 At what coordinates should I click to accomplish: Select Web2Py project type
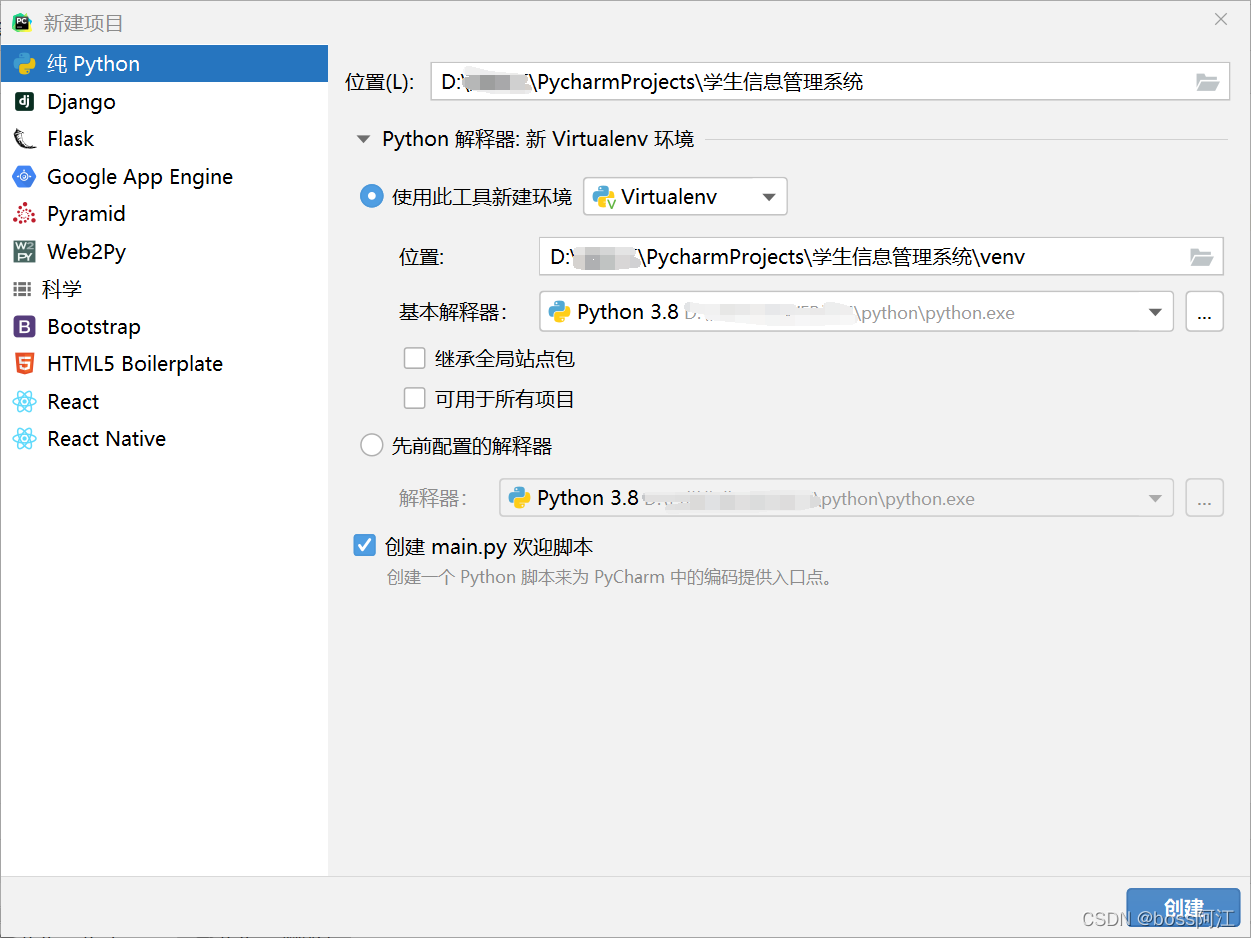click(164, 252)
